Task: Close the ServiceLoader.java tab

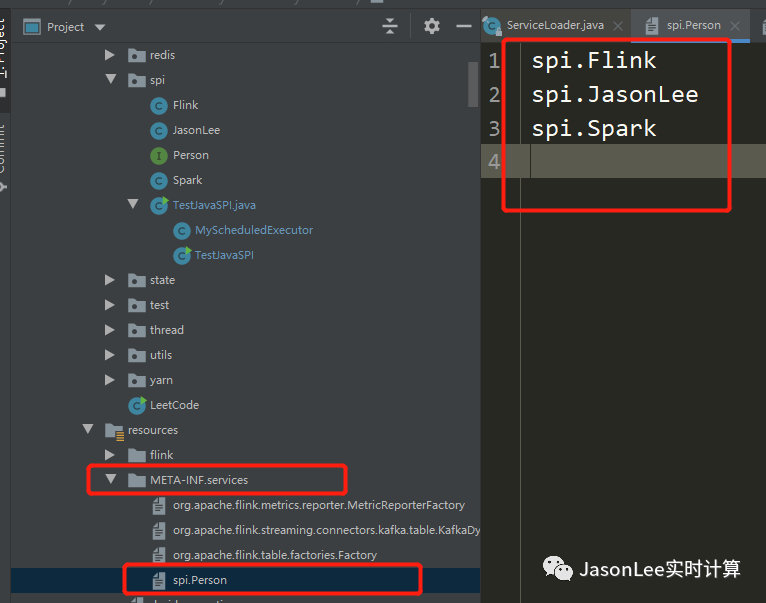Action: (618, 26)
